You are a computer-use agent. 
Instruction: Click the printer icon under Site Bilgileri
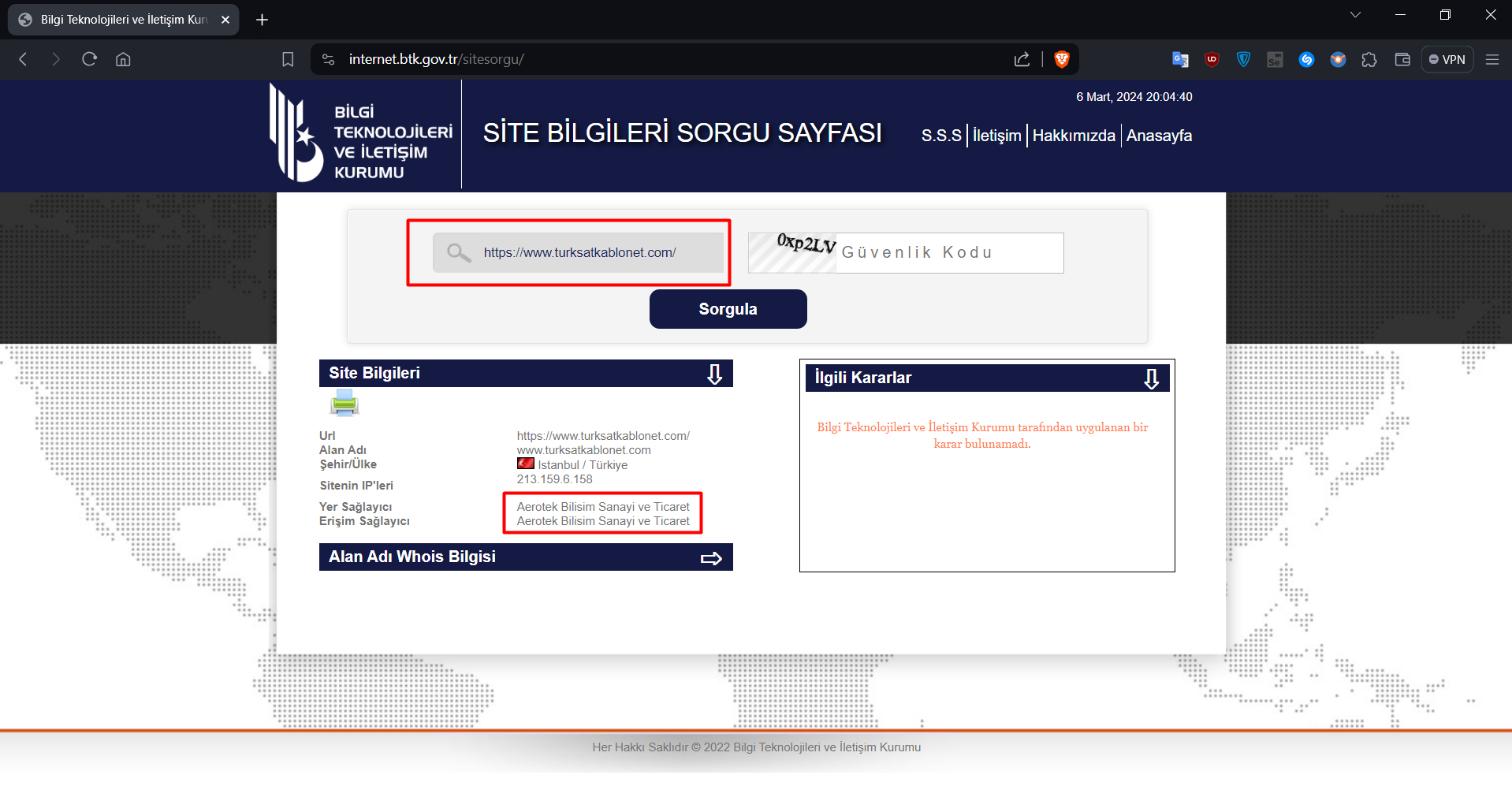coord(344,403)
